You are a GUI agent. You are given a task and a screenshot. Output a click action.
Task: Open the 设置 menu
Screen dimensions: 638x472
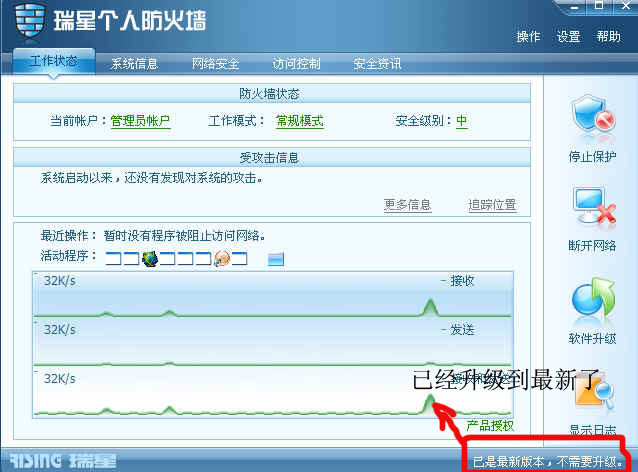(568, 37)
